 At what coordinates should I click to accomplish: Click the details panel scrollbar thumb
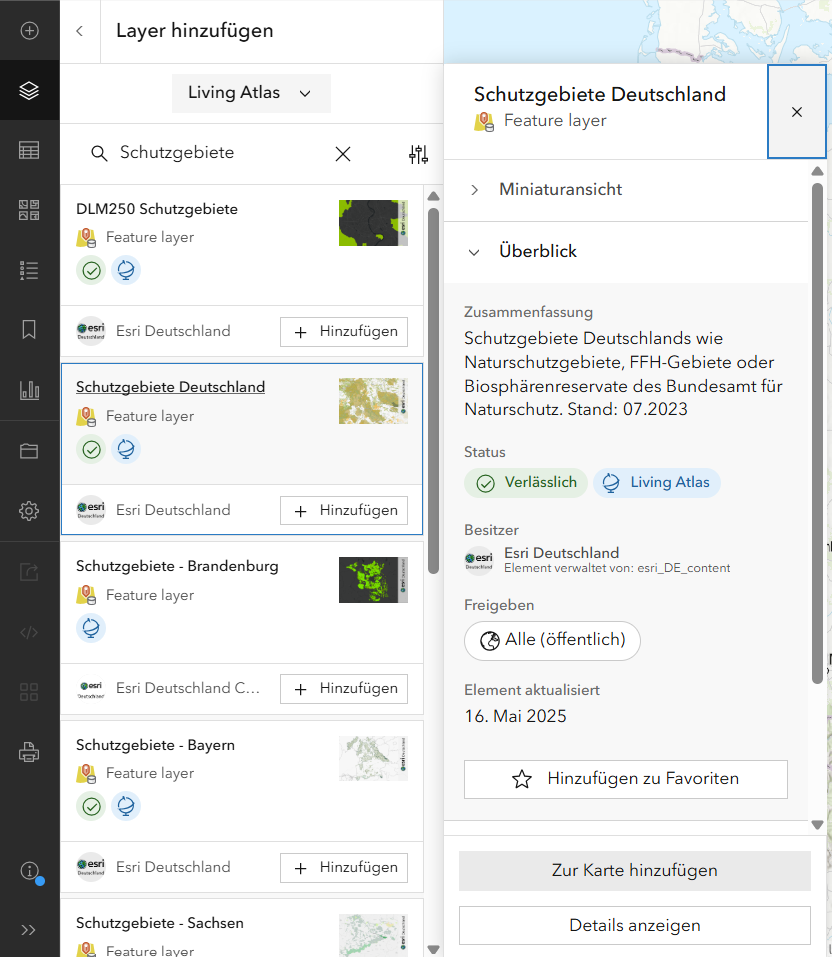tap(817, 433)
